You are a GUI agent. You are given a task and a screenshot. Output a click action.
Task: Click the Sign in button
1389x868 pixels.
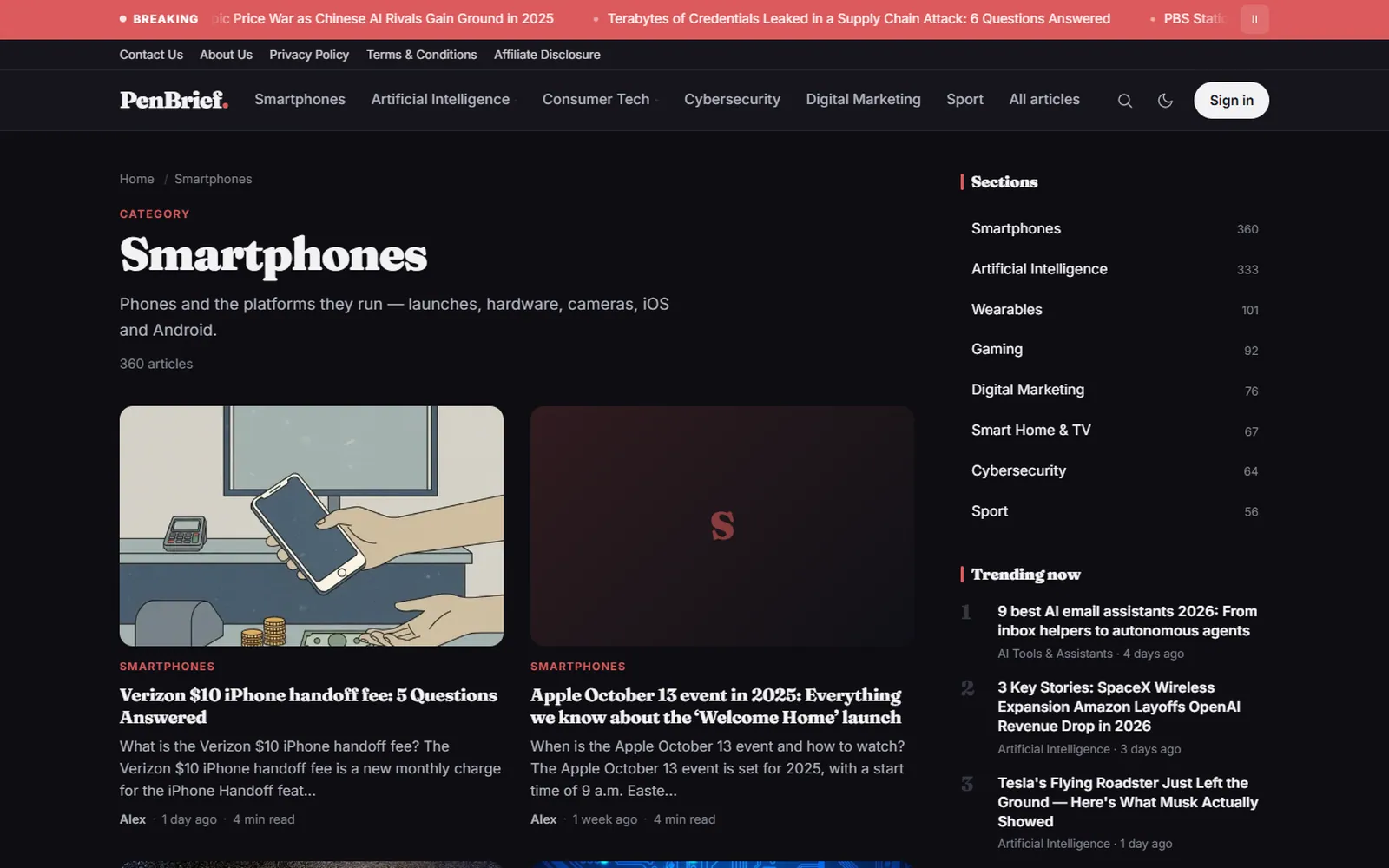pos(1231,101)
